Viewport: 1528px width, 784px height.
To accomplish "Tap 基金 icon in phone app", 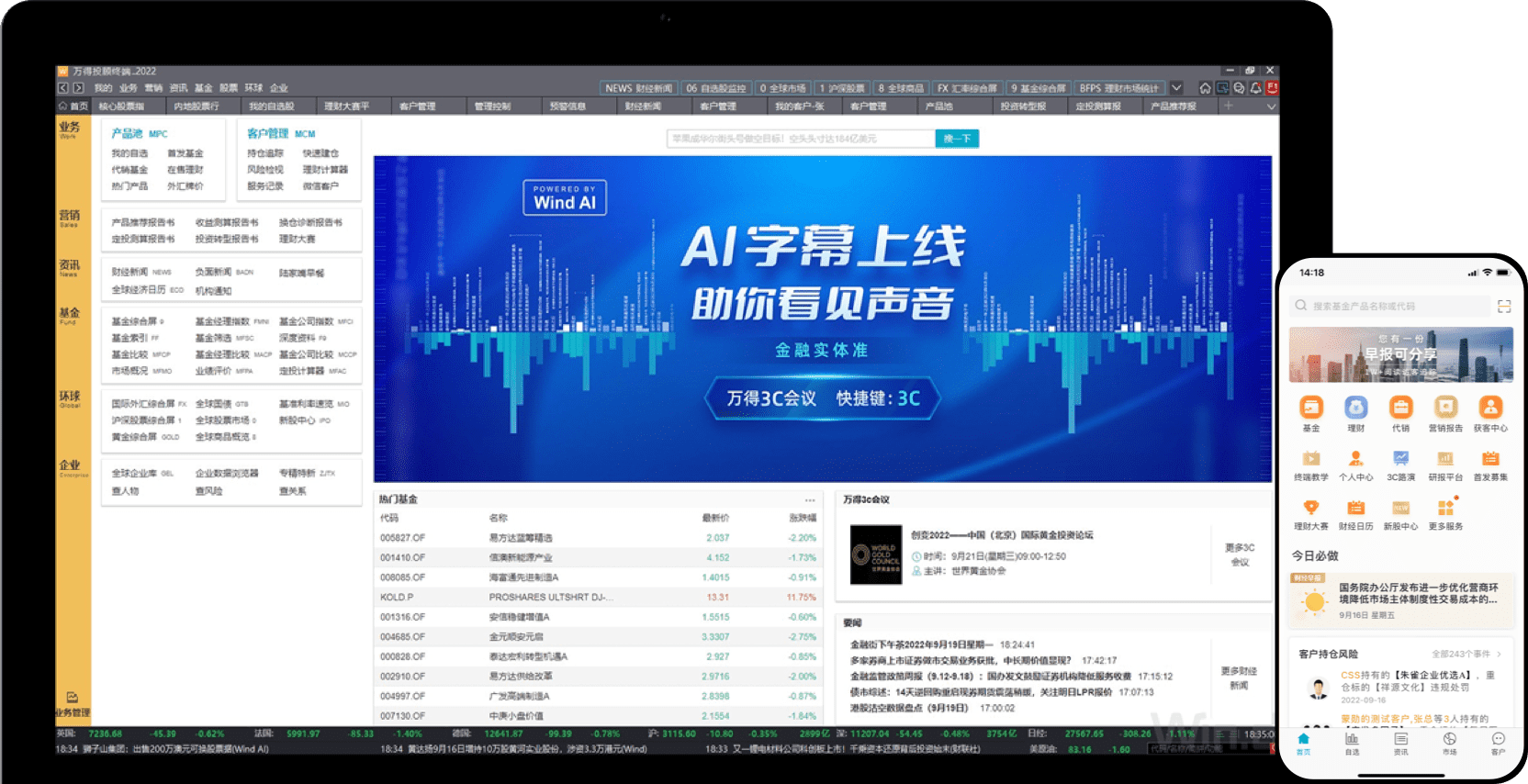I will [1310, 408].
